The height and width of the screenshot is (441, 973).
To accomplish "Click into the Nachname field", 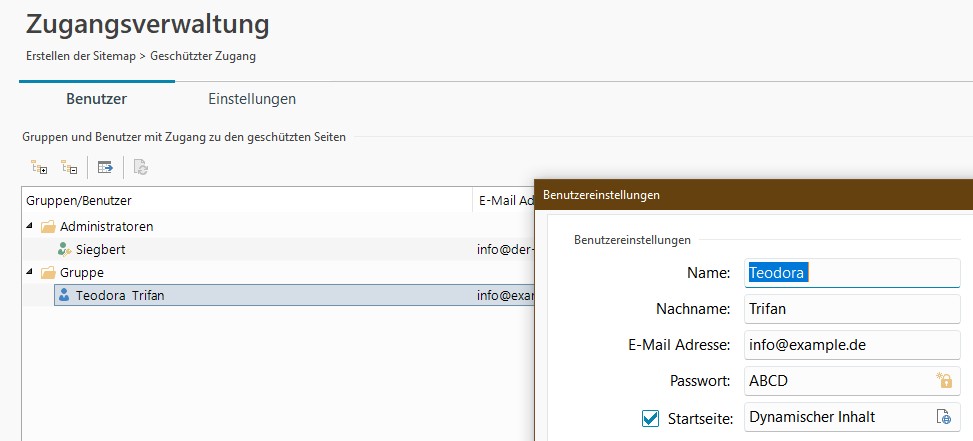I will pyautogui.click(x=850, y=309).
